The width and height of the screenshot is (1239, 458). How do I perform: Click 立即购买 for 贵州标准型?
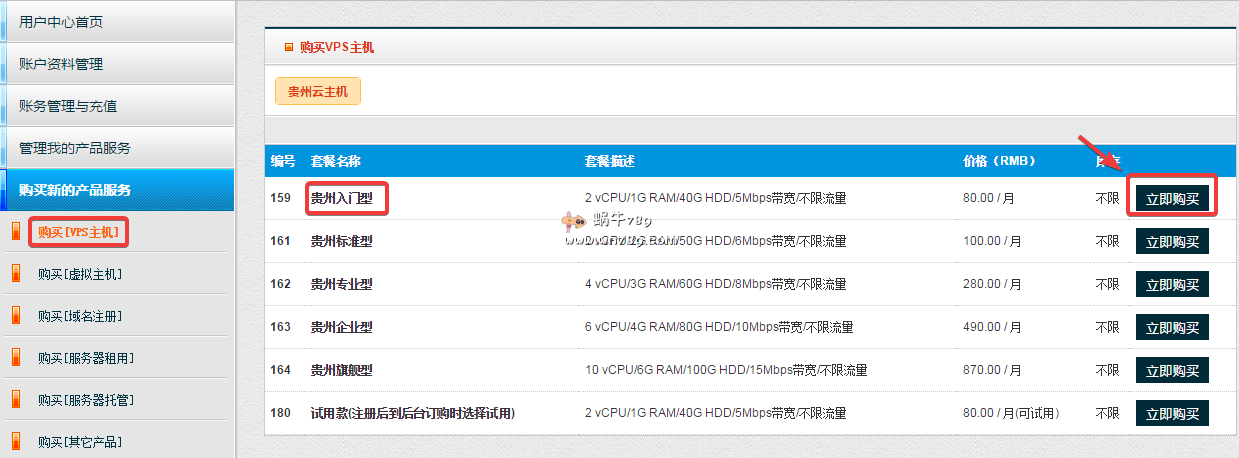(x=1172, y=241)
